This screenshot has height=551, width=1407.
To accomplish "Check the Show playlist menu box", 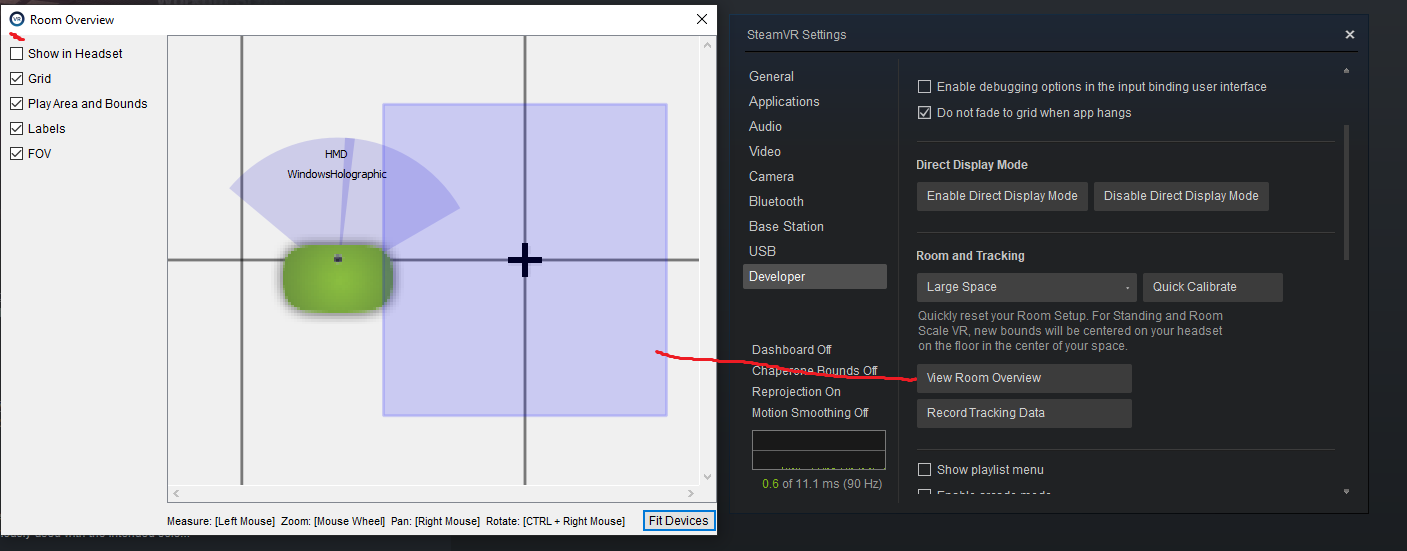I will click(924, 470).
